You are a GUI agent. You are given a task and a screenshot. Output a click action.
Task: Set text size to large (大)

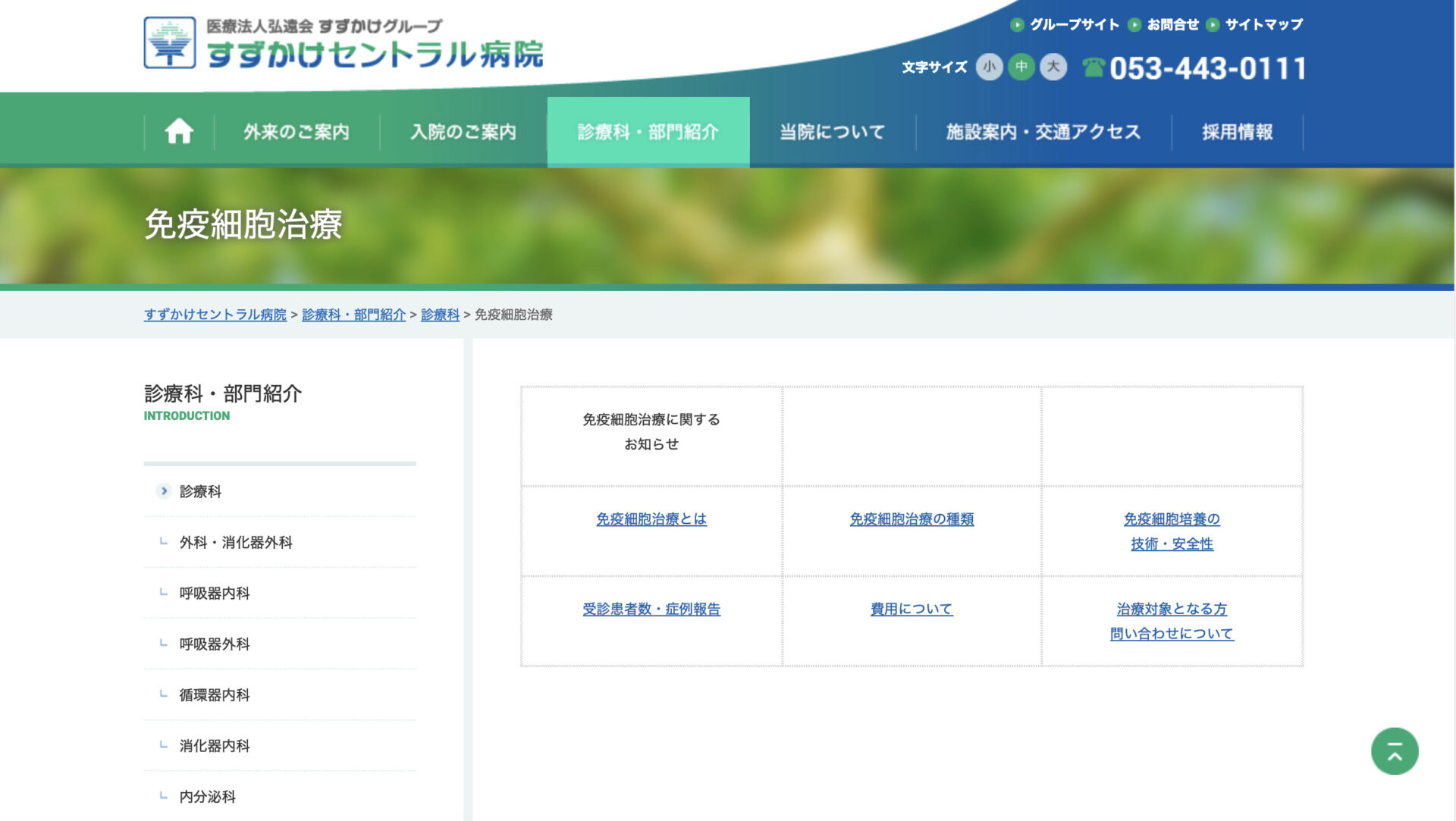point(1053,67)
